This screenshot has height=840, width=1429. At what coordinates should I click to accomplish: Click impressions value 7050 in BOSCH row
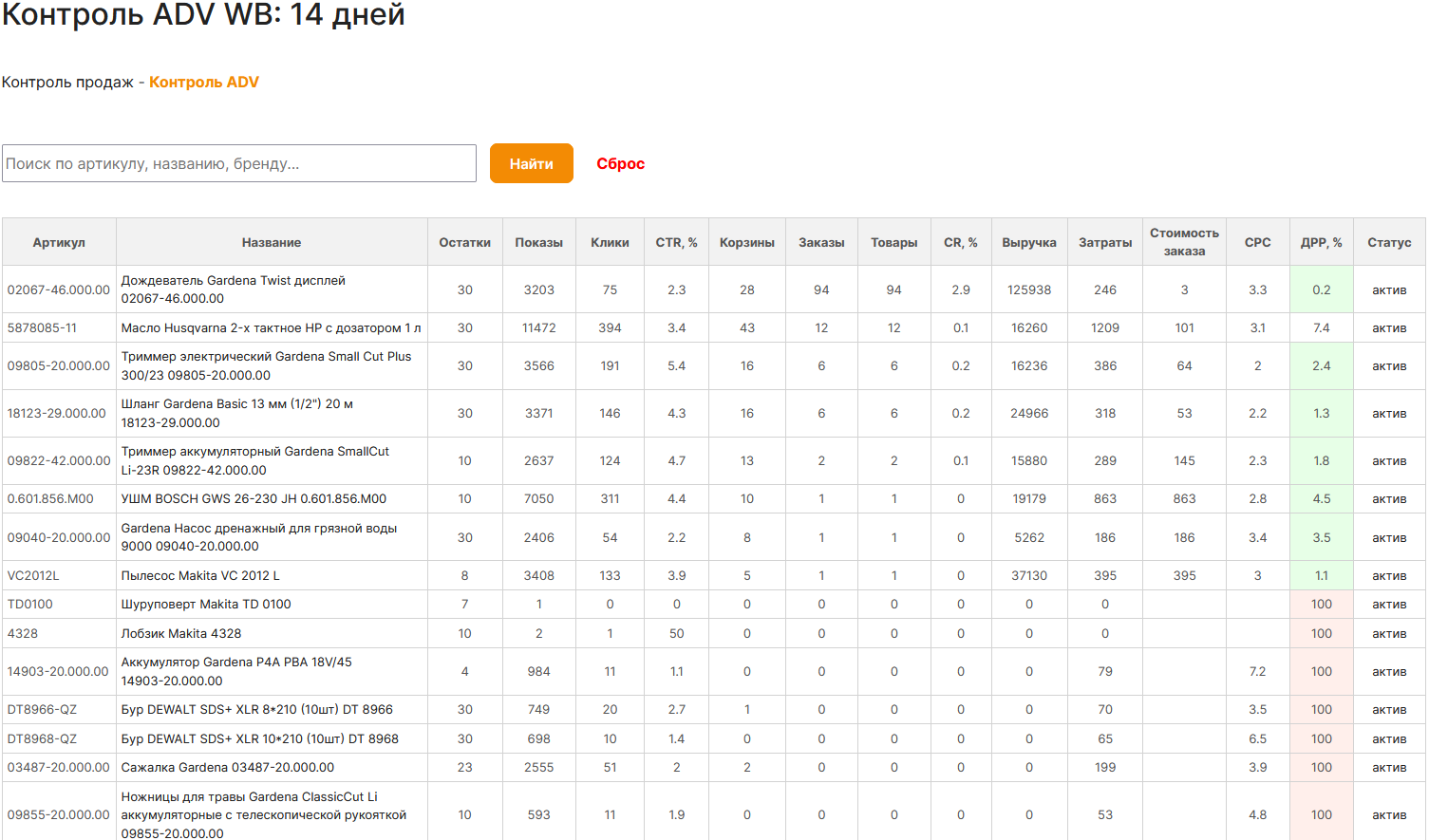(x=539, y=498)
